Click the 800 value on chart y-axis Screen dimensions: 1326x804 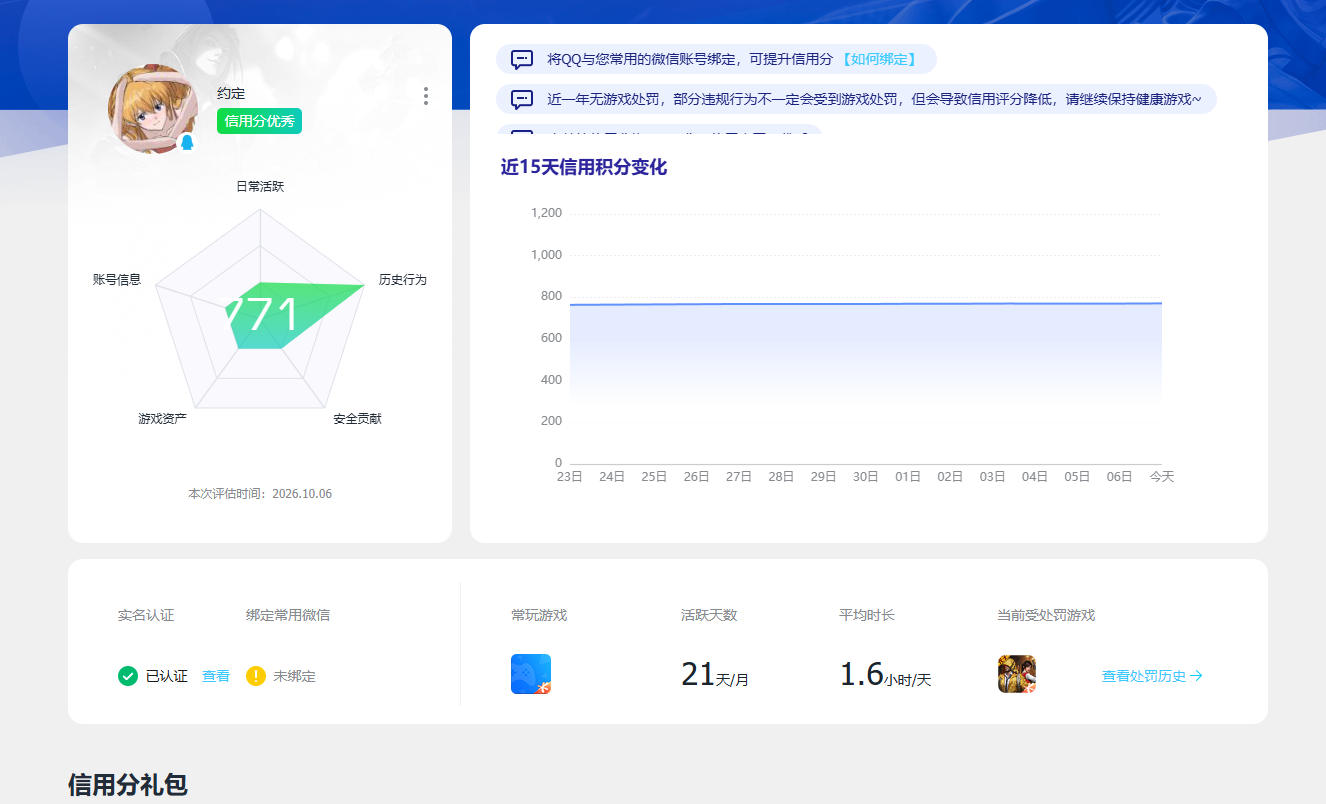[551, 296]
